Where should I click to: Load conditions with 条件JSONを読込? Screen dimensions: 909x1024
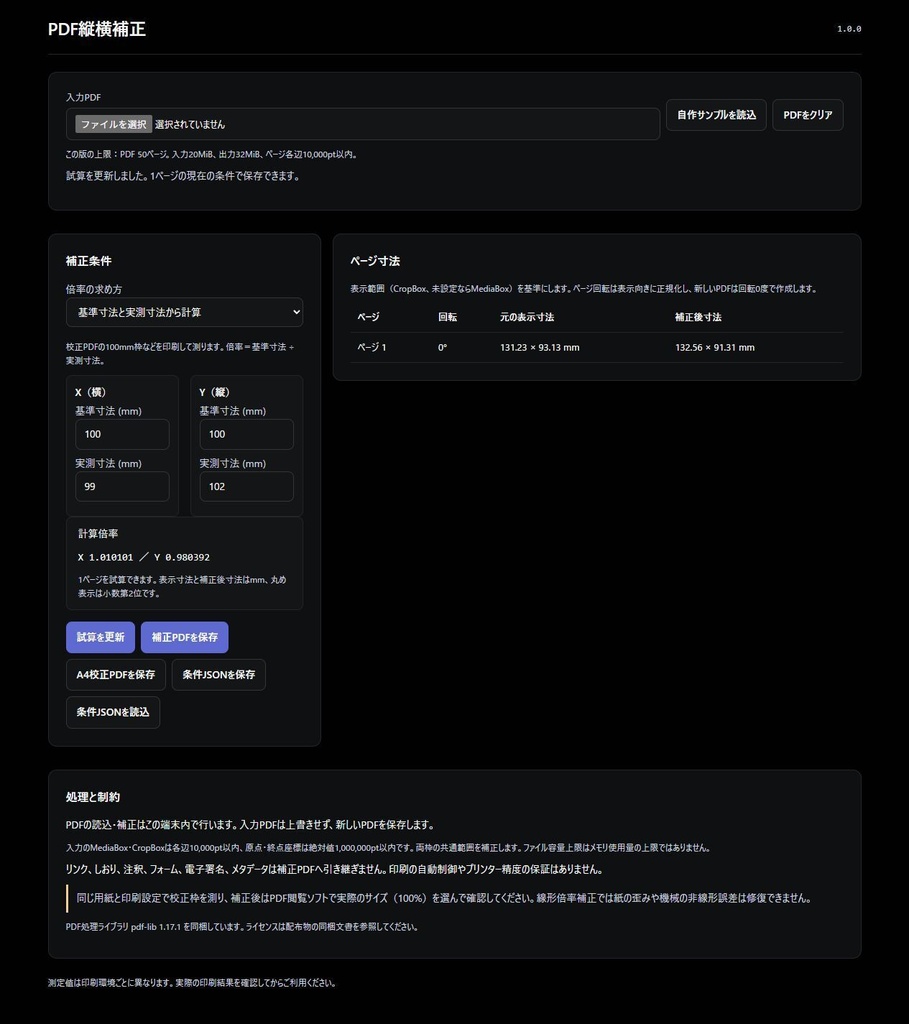113,712
